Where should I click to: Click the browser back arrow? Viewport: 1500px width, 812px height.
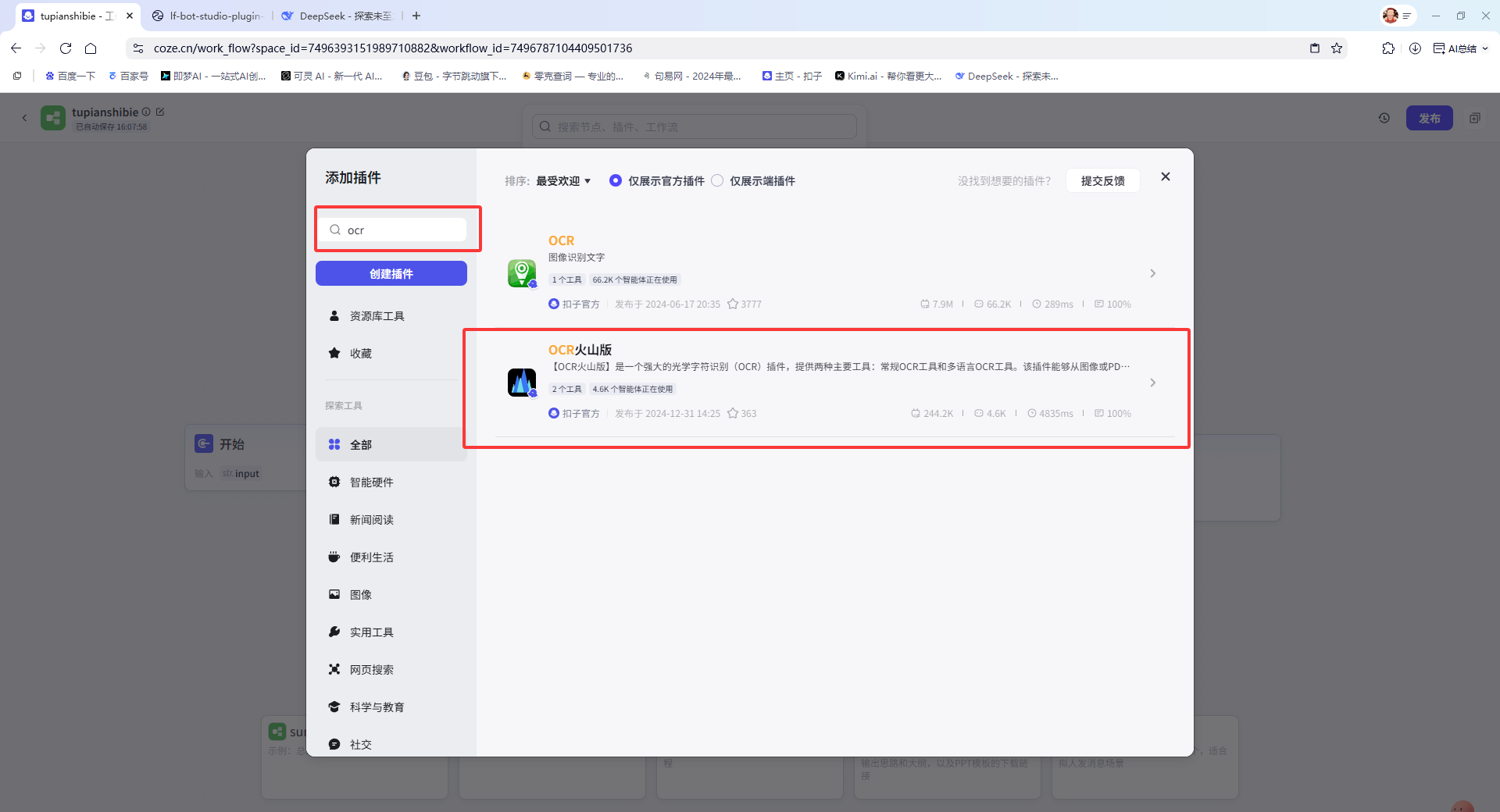pyautogui.click(x=16, y=48)
